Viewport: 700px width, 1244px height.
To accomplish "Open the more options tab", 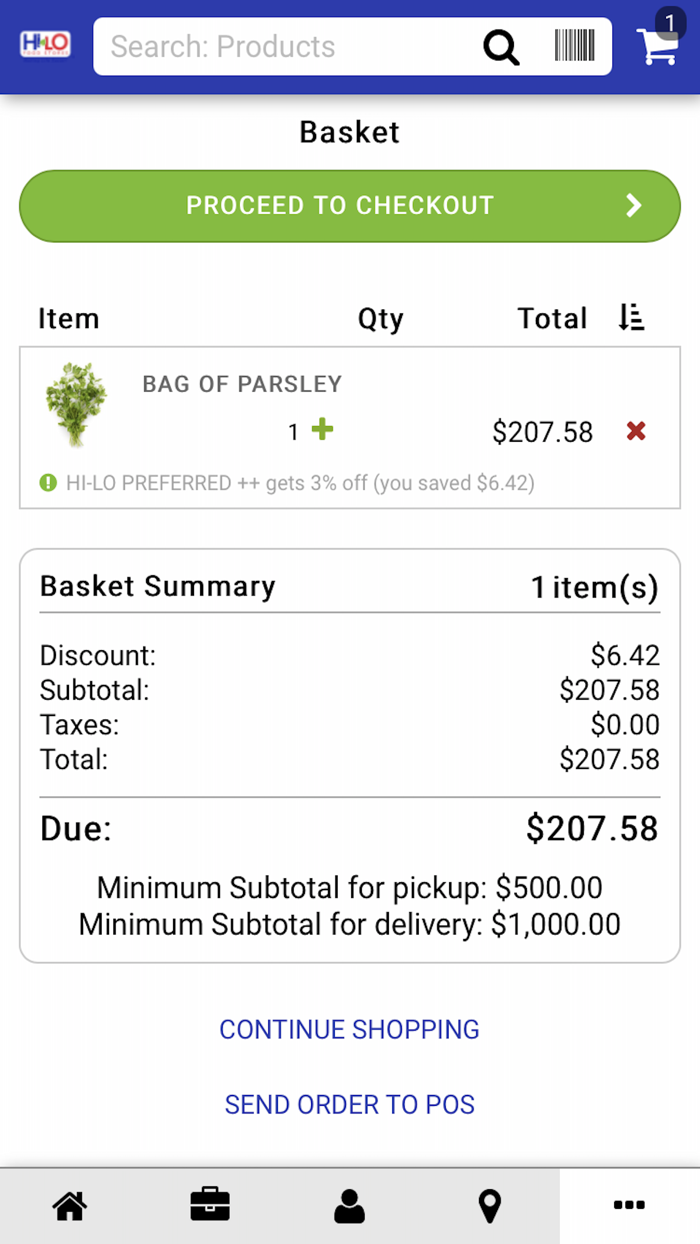I will [629, 1206].
